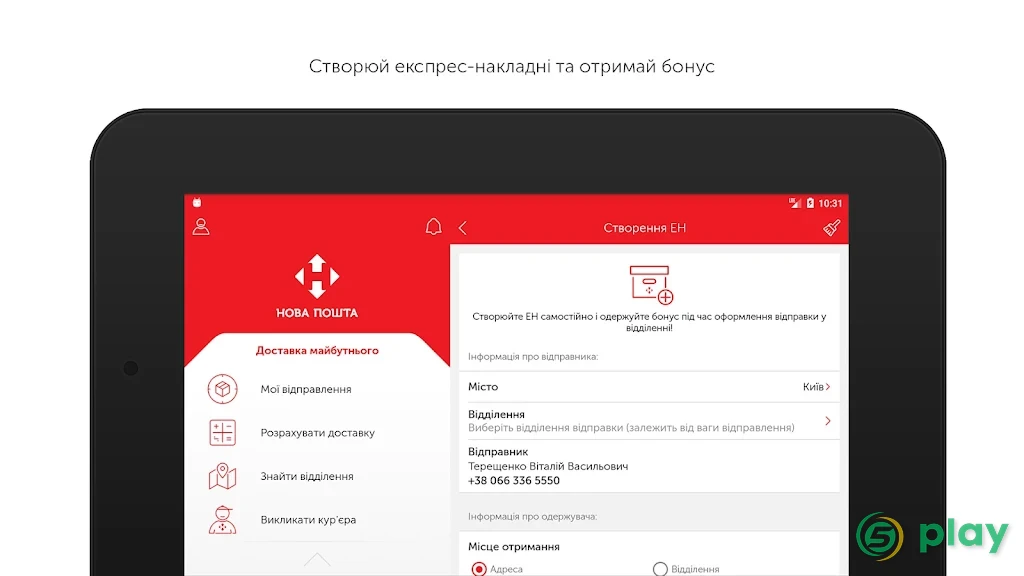Select the Адреса radio button
Viewport: 1024px width, 576px height.
(479, 569)
